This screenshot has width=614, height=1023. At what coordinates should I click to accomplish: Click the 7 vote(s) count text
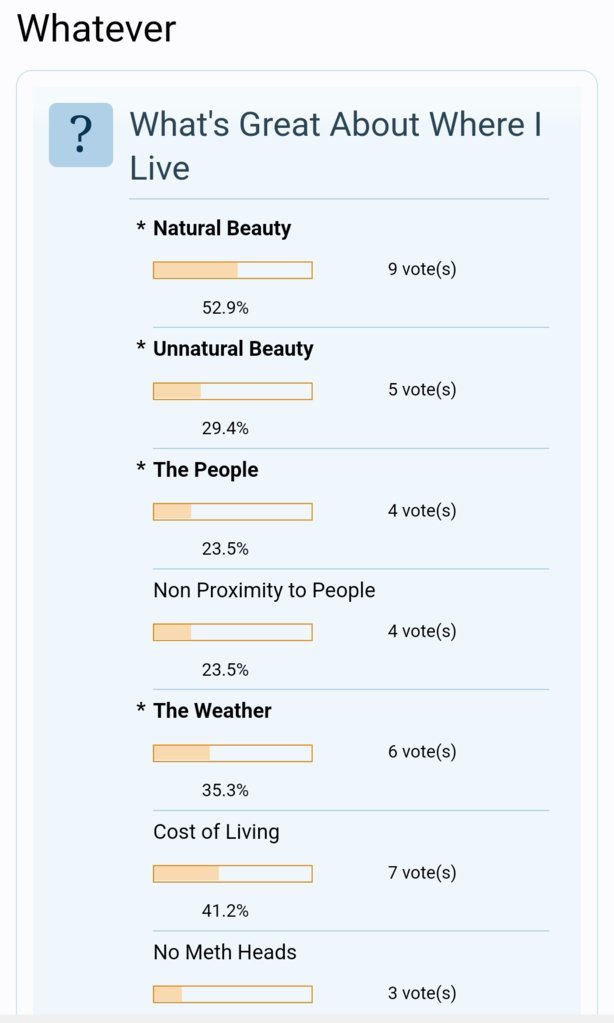click(x=422, y=873)
